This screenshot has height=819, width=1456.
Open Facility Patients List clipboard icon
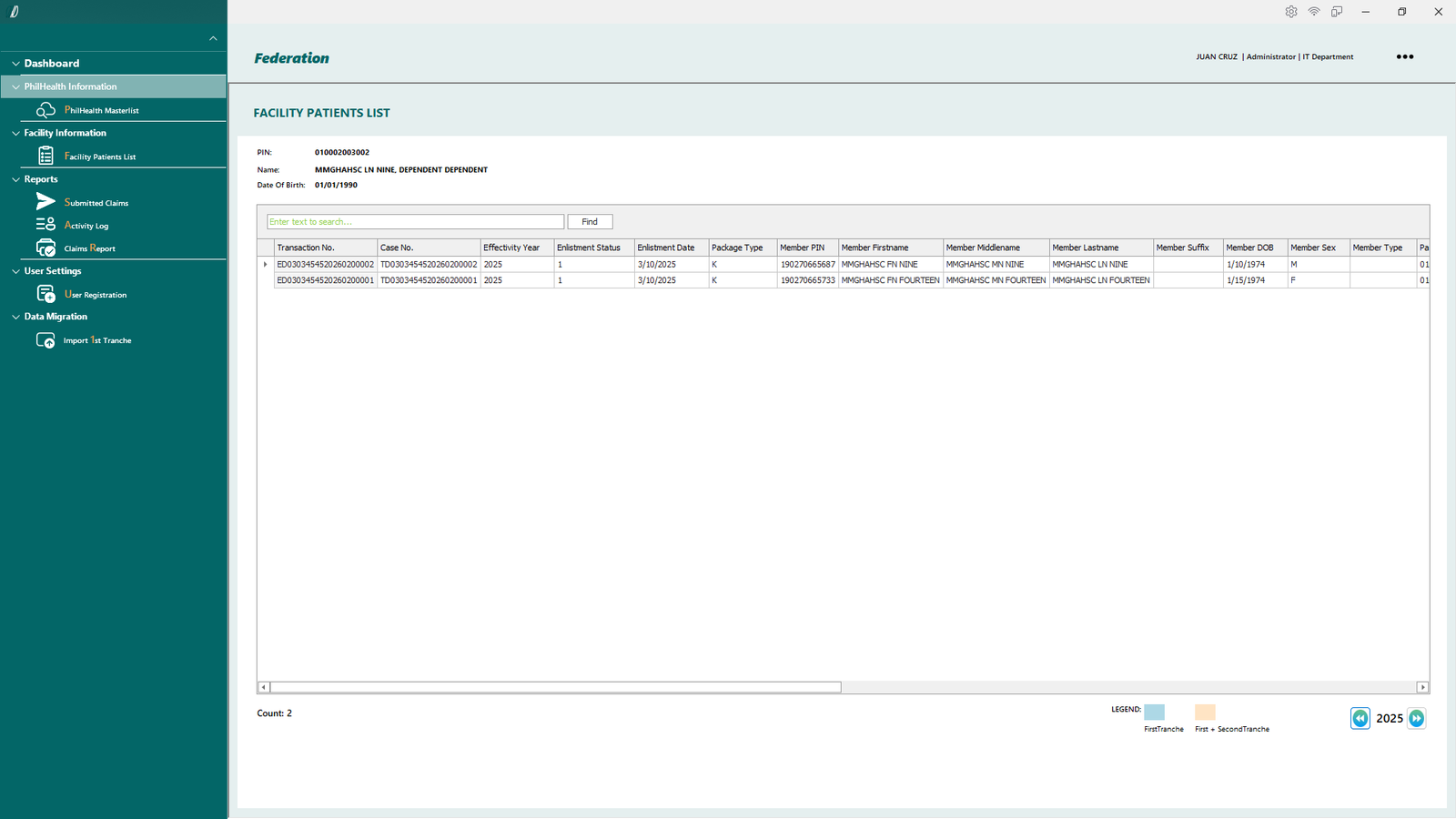click(x=45, y=157)
